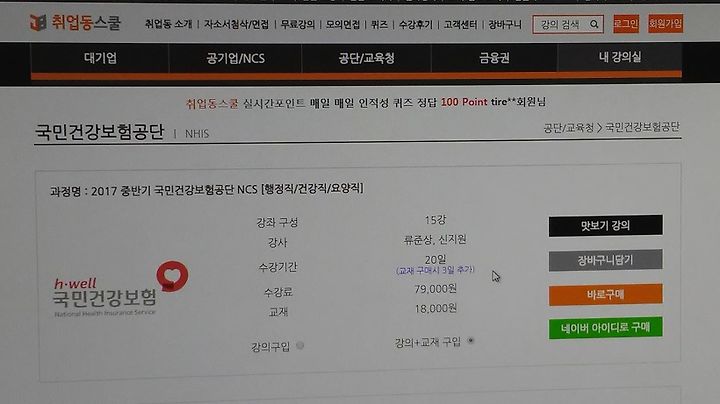Image resolution: width=720 pixels, height=404 pixels.
Task: Click the 국민건강보험공단 breadcrumb link
Action: coord(642,127)
